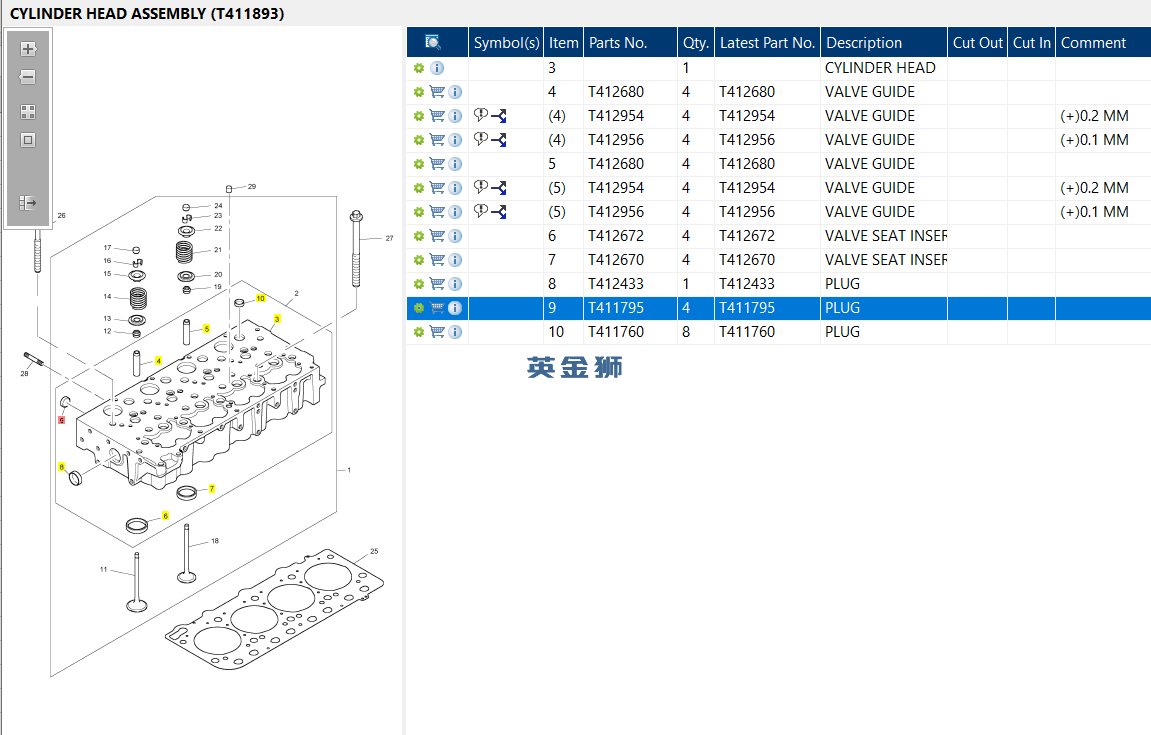Click the red highlighted callout 9 in diagram

click(61, 421)
